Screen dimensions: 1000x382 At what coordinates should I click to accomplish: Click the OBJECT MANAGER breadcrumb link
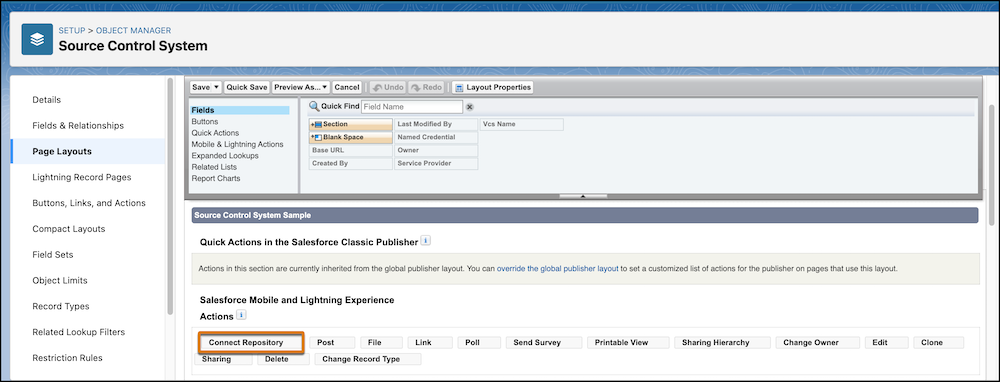click(x=133, y=31)
